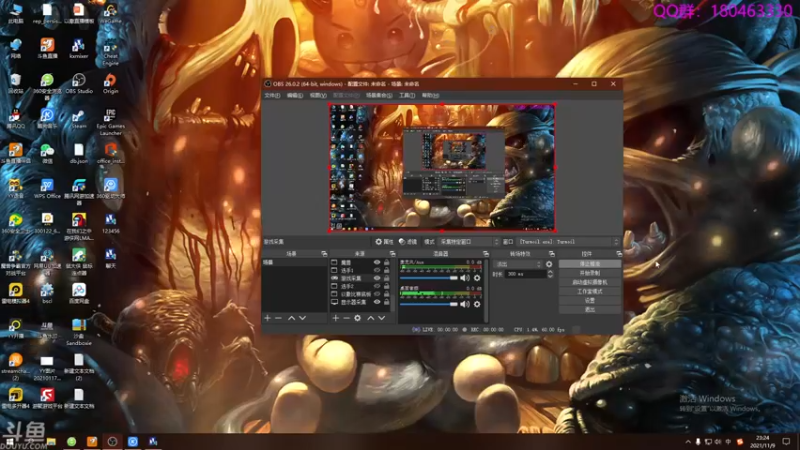Open the 文件 menu

click(272, 95)
